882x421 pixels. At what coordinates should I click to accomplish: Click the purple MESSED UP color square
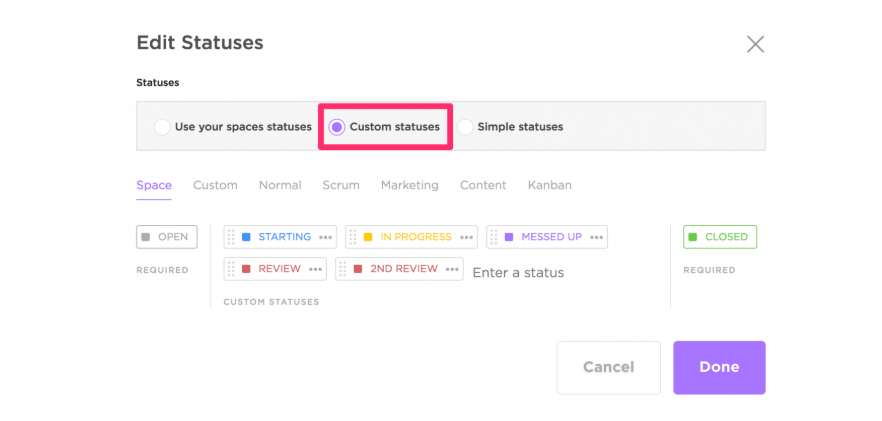point(509,237)
